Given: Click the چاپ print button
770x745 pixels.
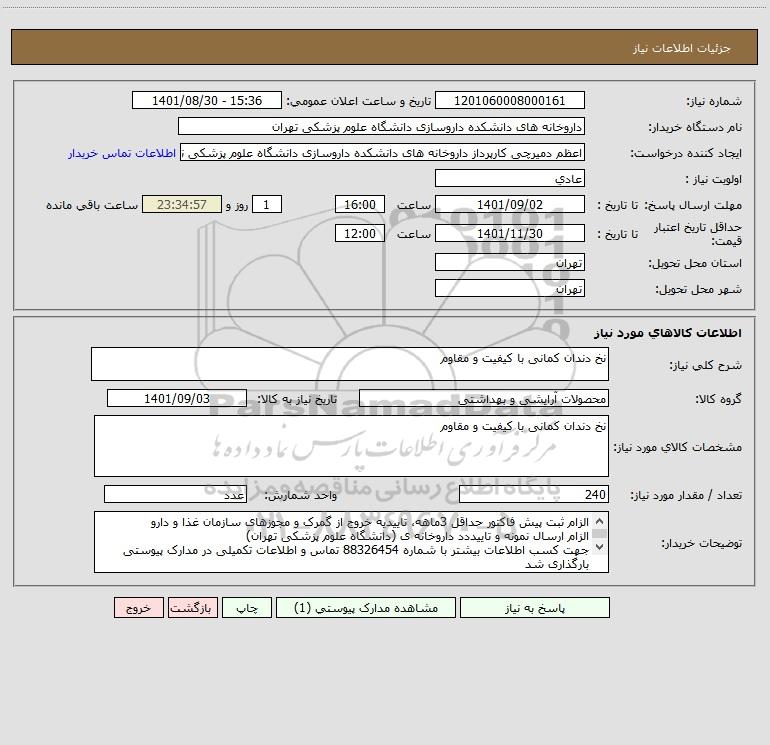Looking at the screenshot, I should tap(247, 607).
